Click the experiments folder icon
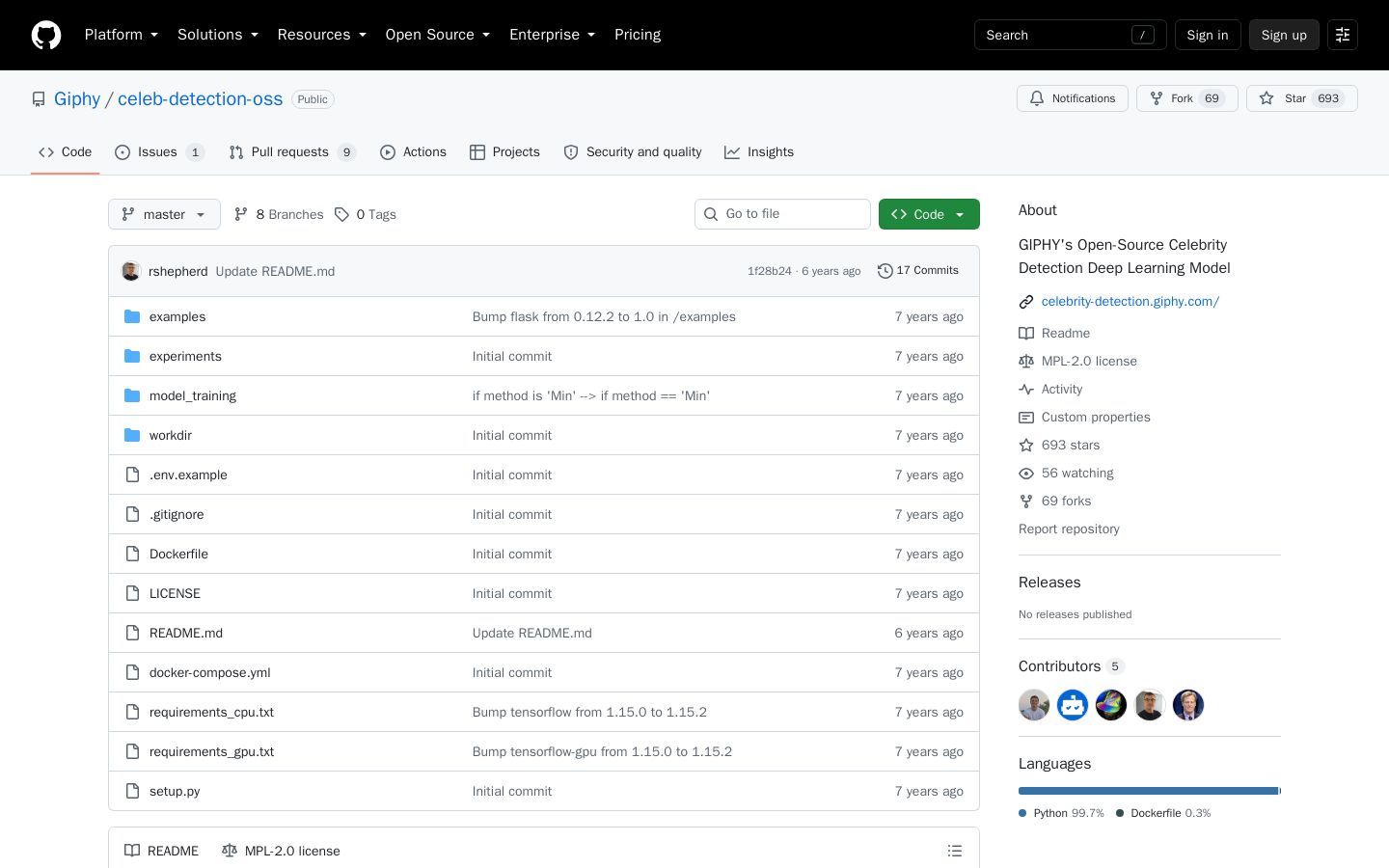The width and height of the screenshot is (1389, 868). [132, 356]
